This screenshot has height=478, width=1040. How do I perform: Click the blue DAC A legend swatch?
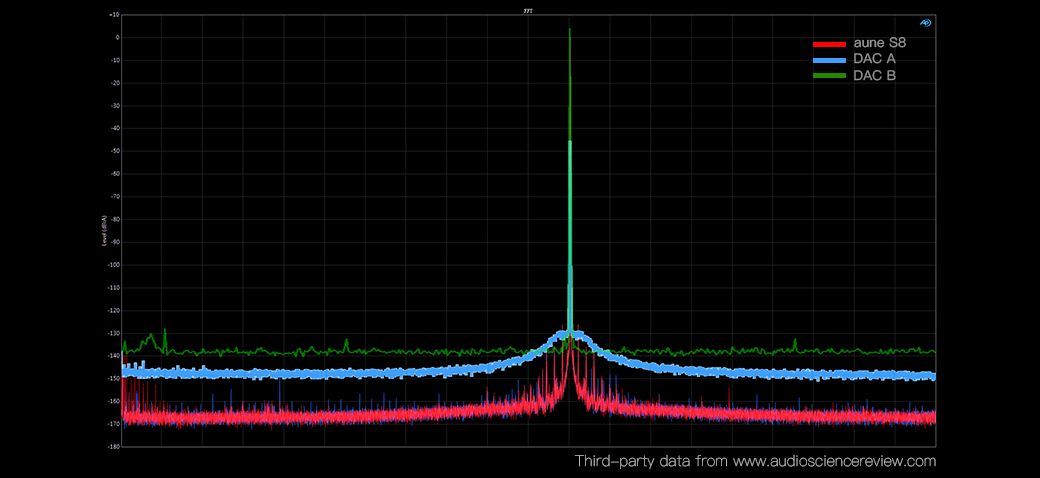click(x=829, y=60)
